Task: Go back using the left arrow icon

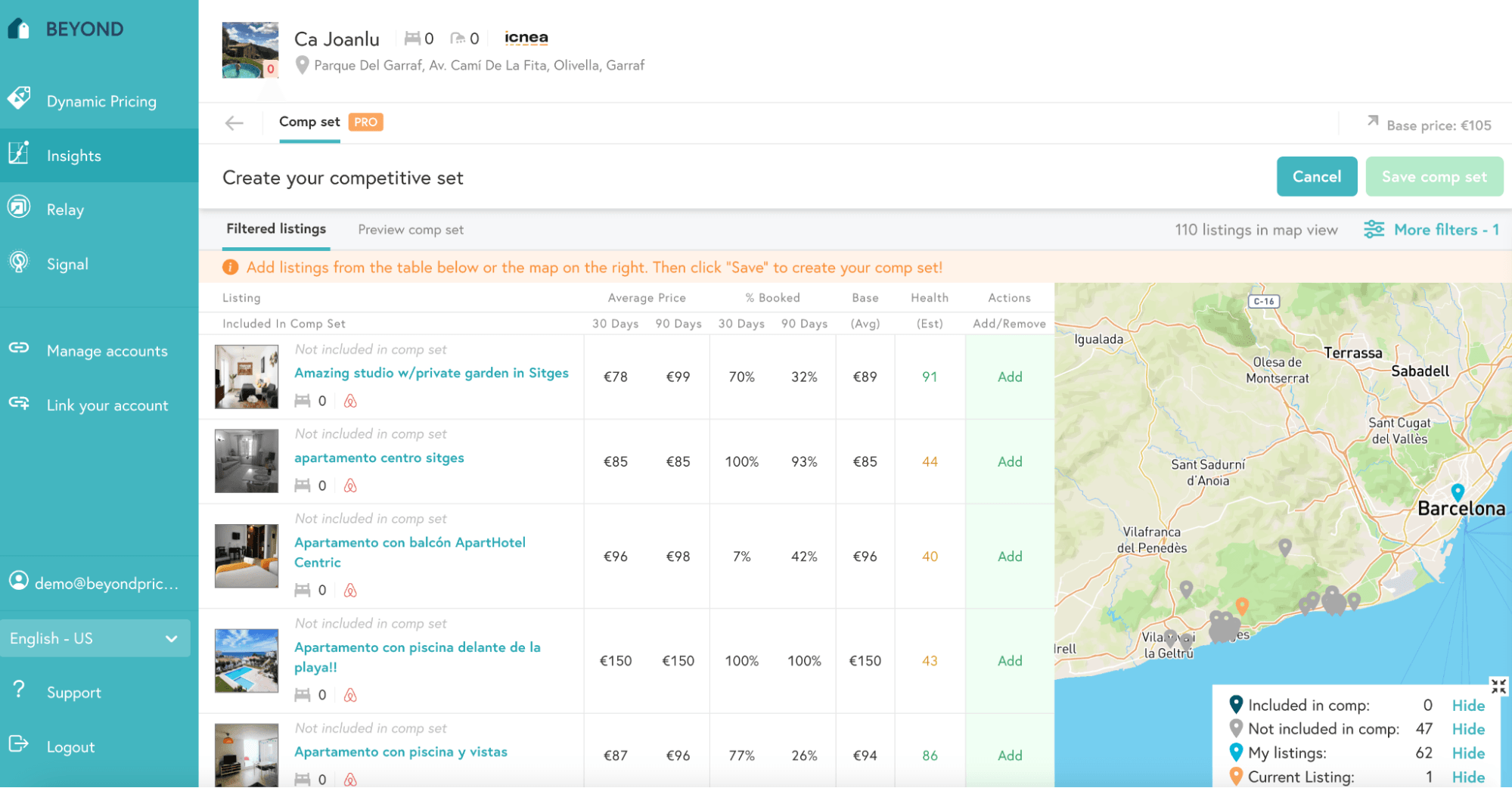Action: point(234,123)
